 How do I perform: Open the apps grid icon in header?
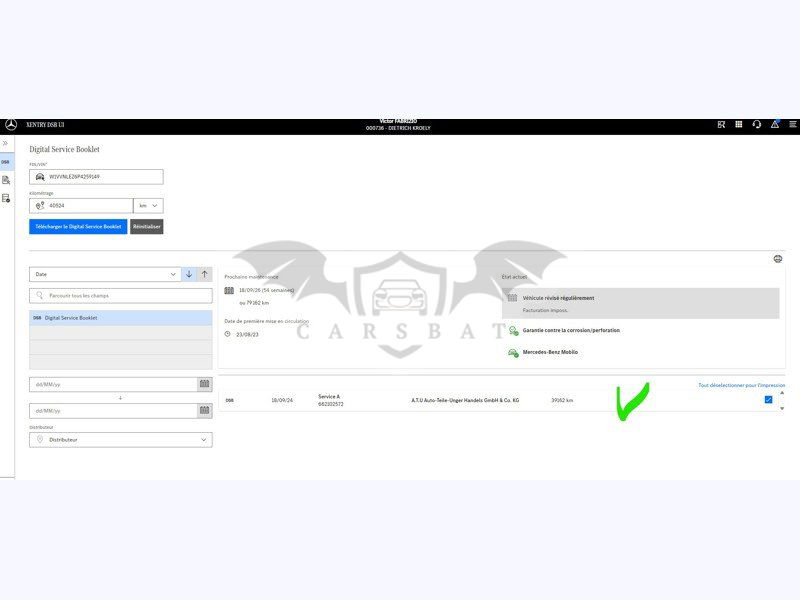[x=739, y=125]
